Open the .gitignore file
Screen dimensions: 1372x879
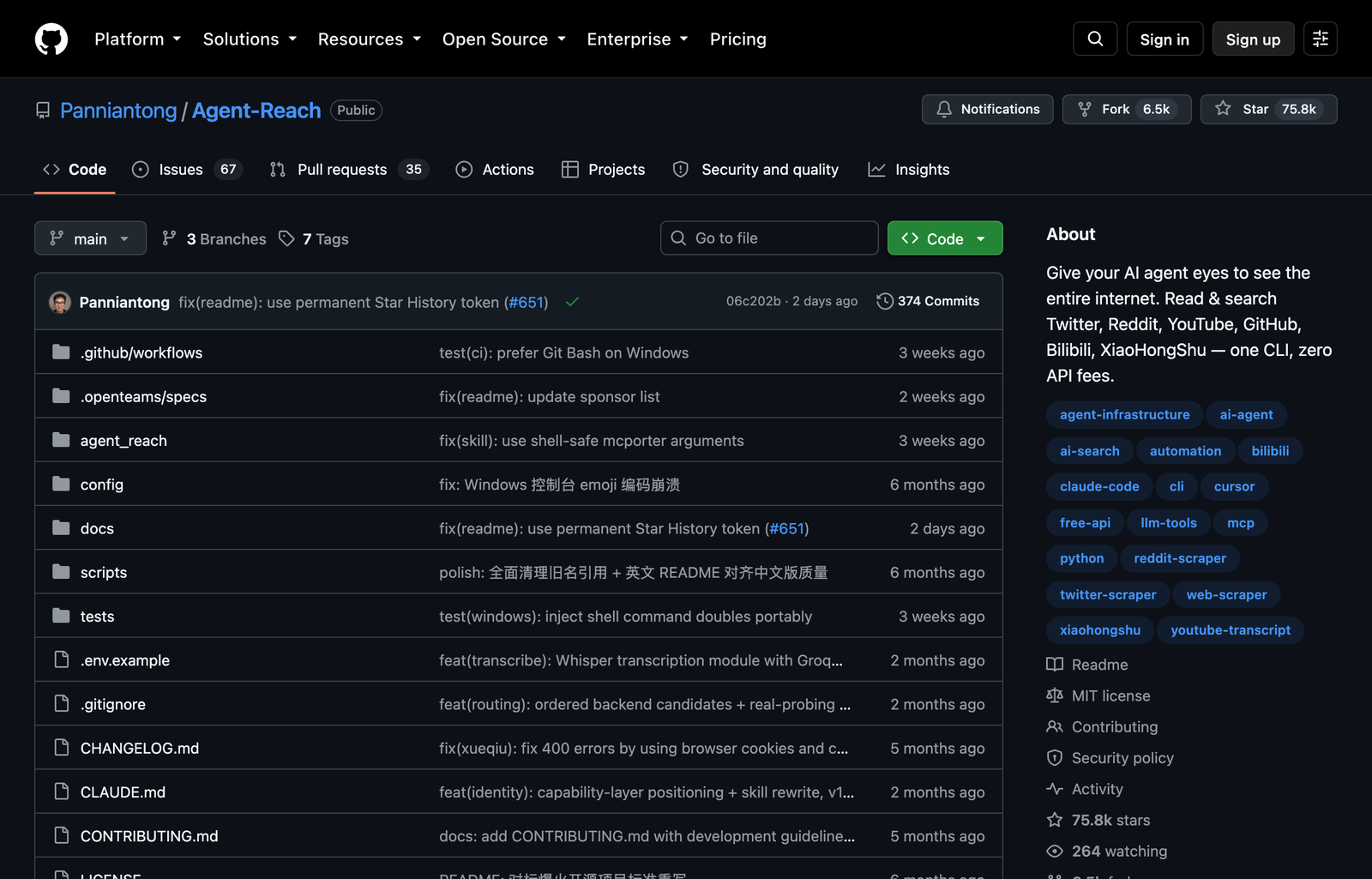point(113,704)
